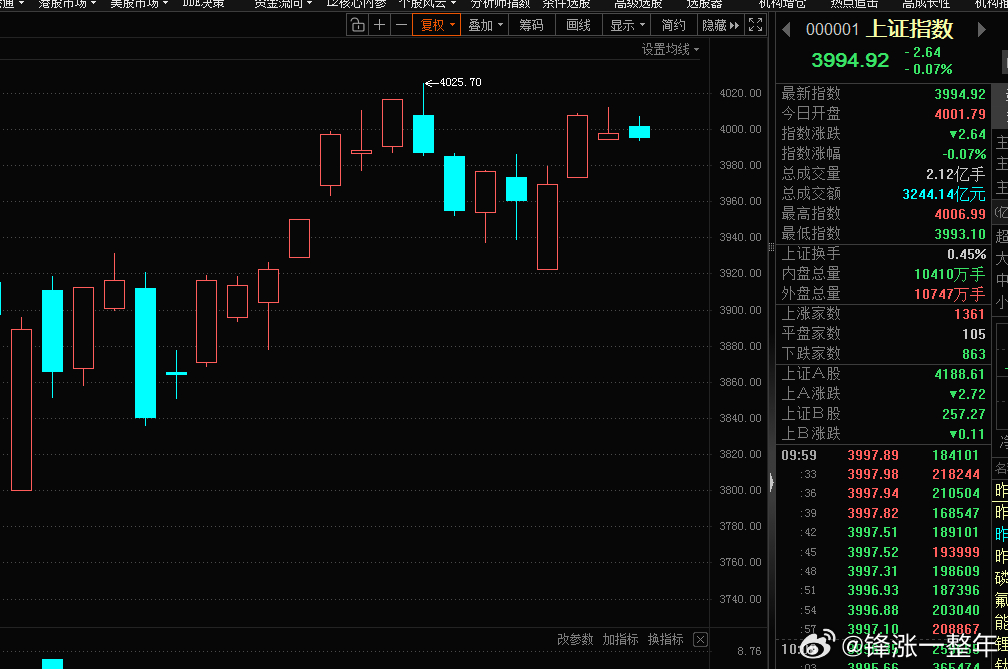
Task: Click 今日开盘 value 4001.79
Action: 959,114
